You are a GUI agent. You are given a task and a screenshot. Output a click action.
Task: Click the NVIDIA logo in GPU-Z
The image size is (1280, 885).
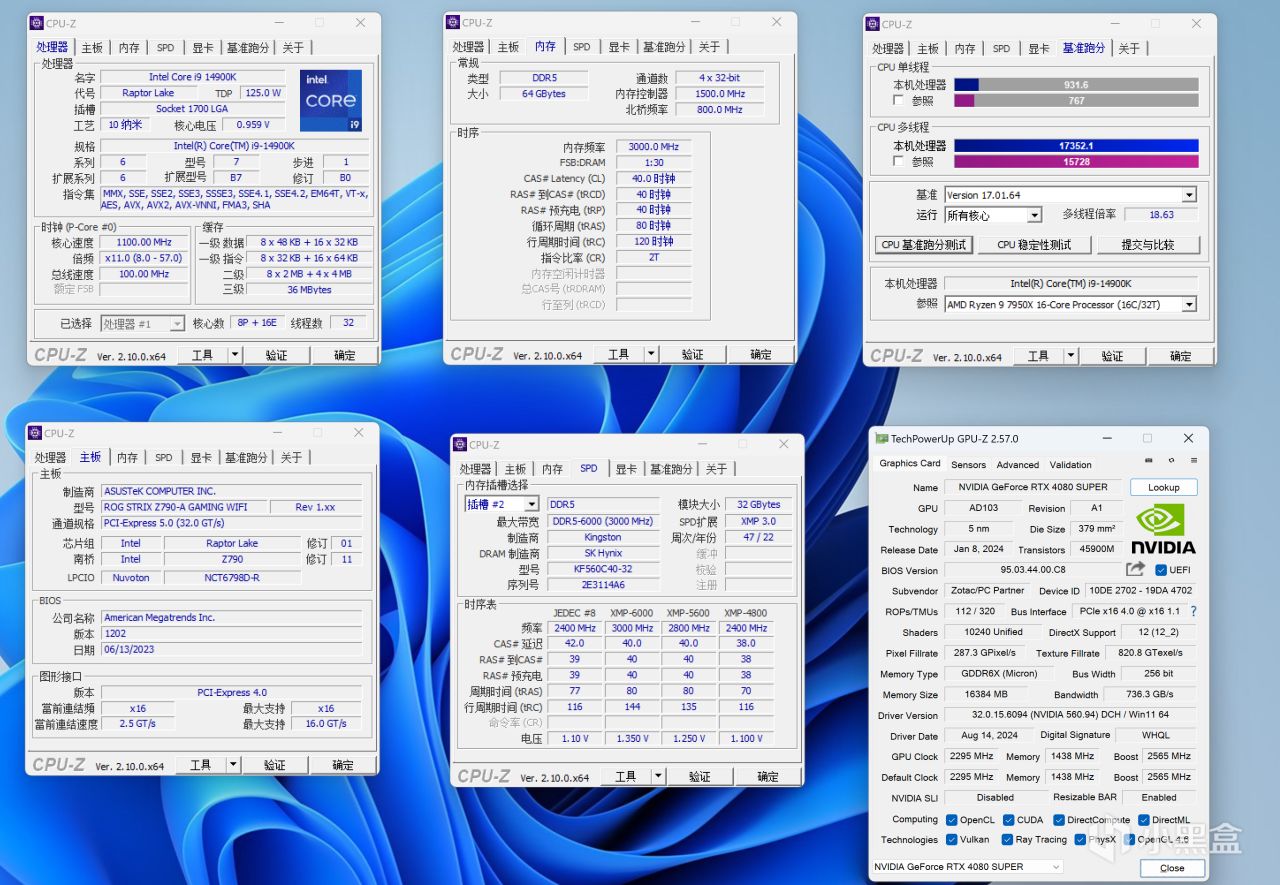click(1164, 528)
